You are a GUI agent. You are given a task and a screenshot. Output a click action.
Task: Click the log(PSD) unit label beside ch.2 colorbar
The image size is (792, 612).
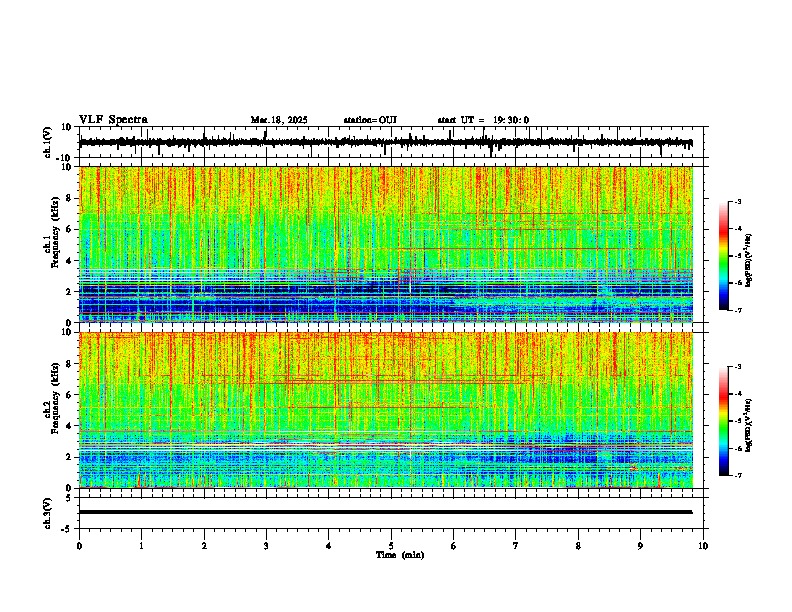(x=749, y=425)
